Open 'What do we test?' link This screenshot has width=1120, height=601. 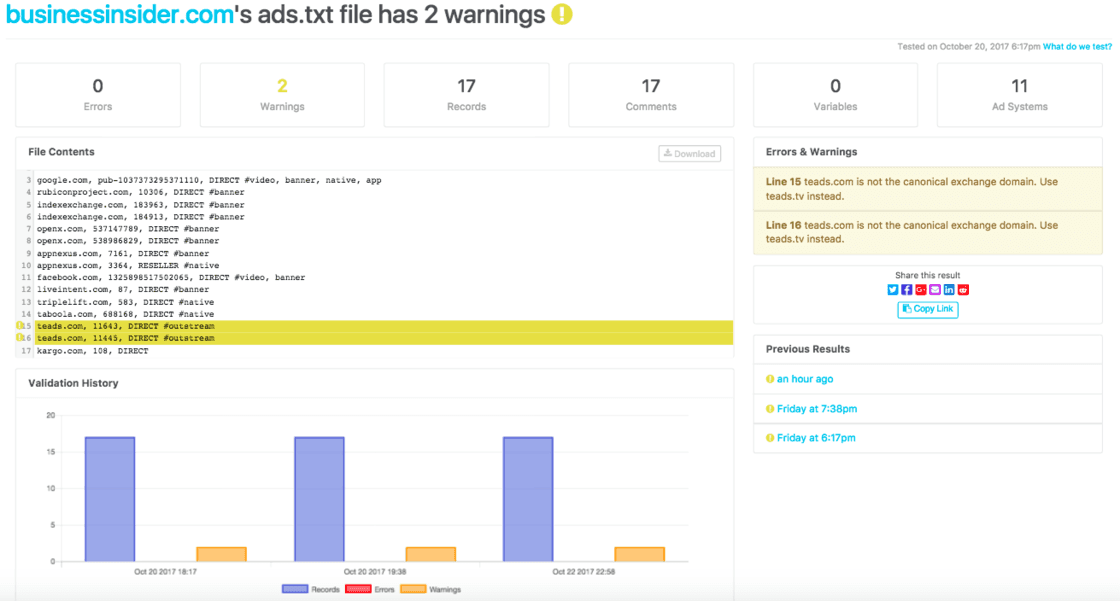point(1077,46)
